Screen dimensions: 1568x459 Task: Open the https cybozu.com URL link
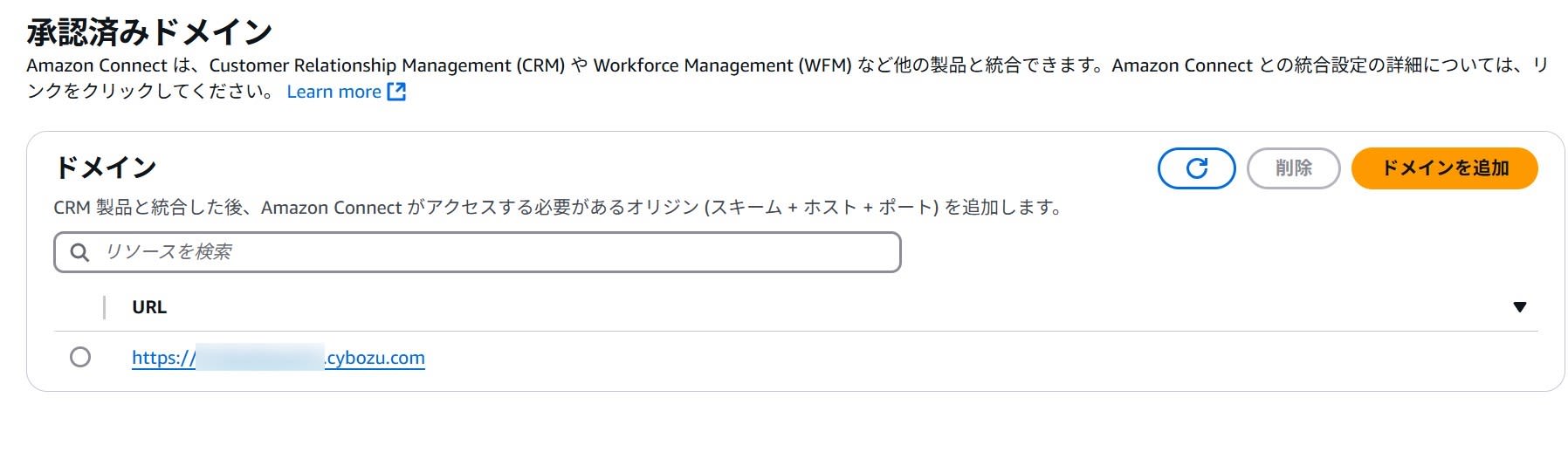coord(279,358)
